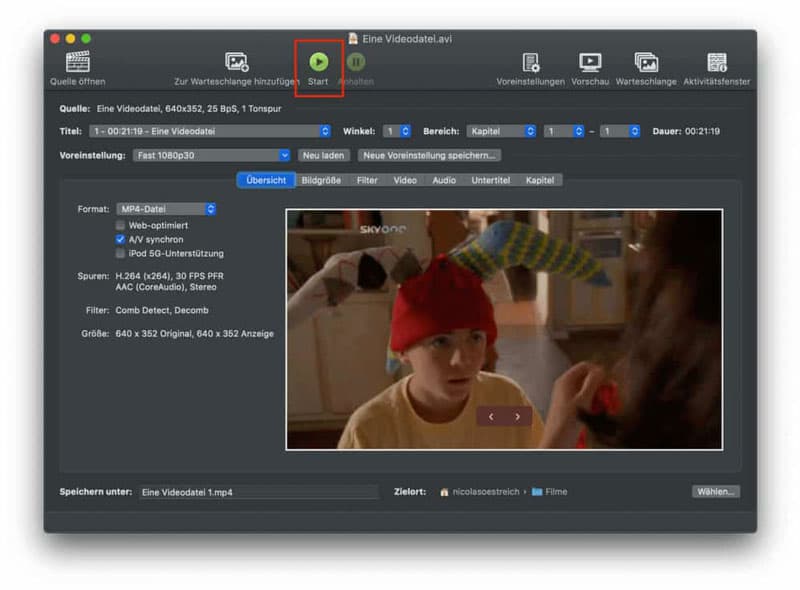Switch to the Bildgröße tab

point(321,180)
